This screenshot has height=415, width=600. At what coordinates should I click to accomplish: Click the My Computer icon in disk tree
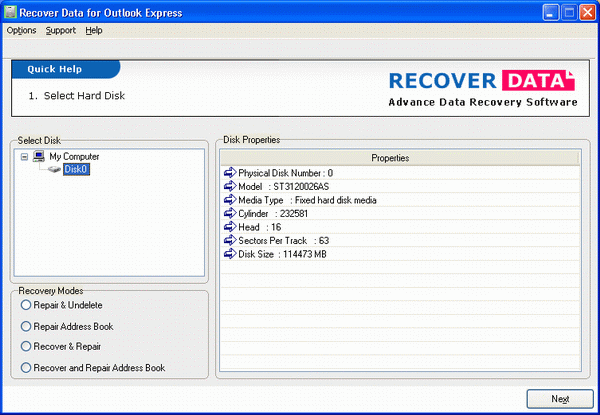tap(38, 157)
